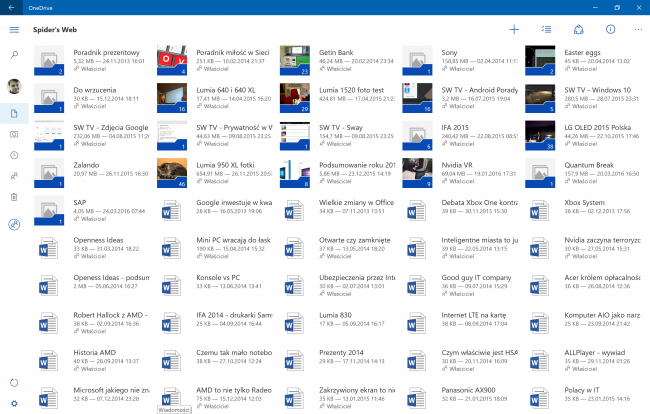
Task: Open the Easter eggs folder
Action: [x=583, y=61]
